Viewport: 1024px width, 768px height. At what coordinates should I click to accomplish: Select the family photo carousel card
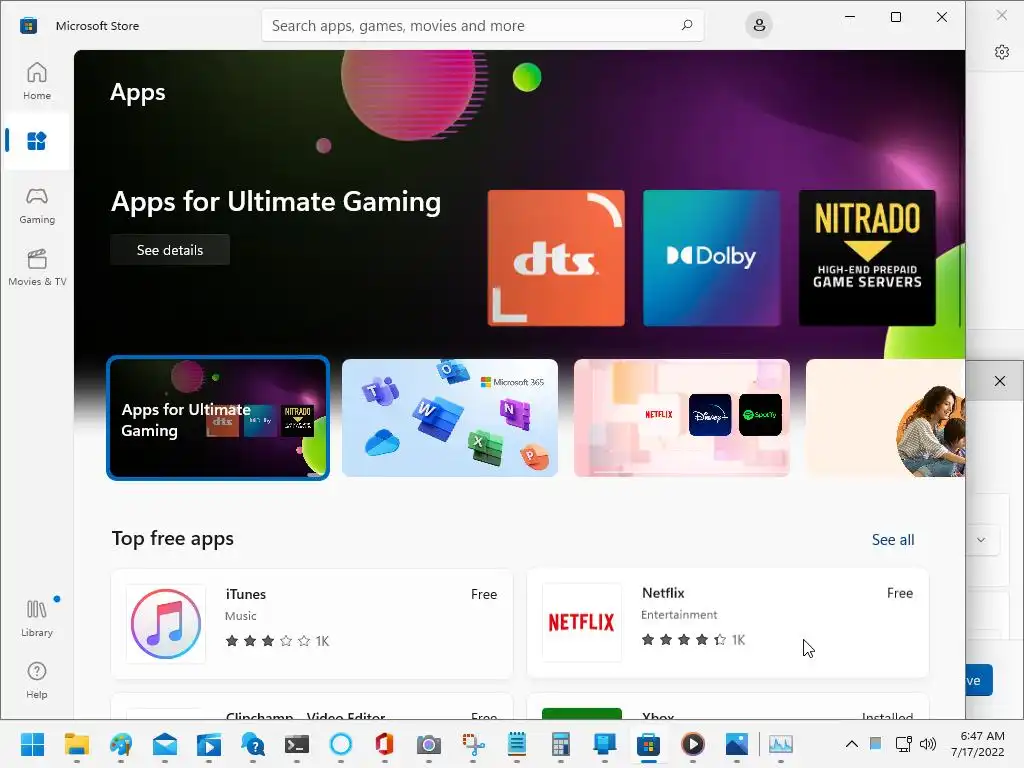coord(886,418)
